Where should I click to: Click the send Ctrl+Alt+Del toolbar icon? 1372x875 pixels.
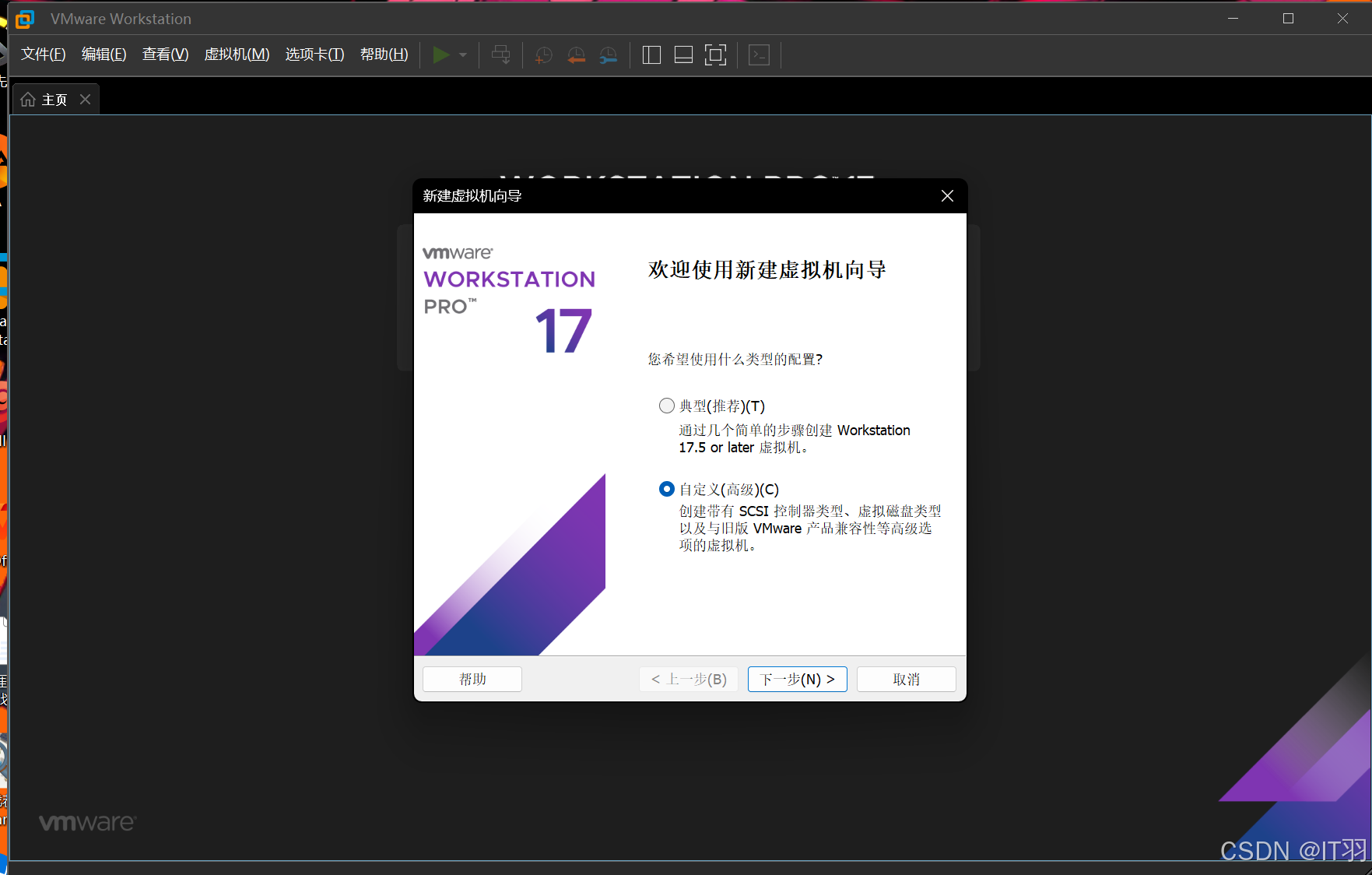pyautogui.click(x=501, y=54)
